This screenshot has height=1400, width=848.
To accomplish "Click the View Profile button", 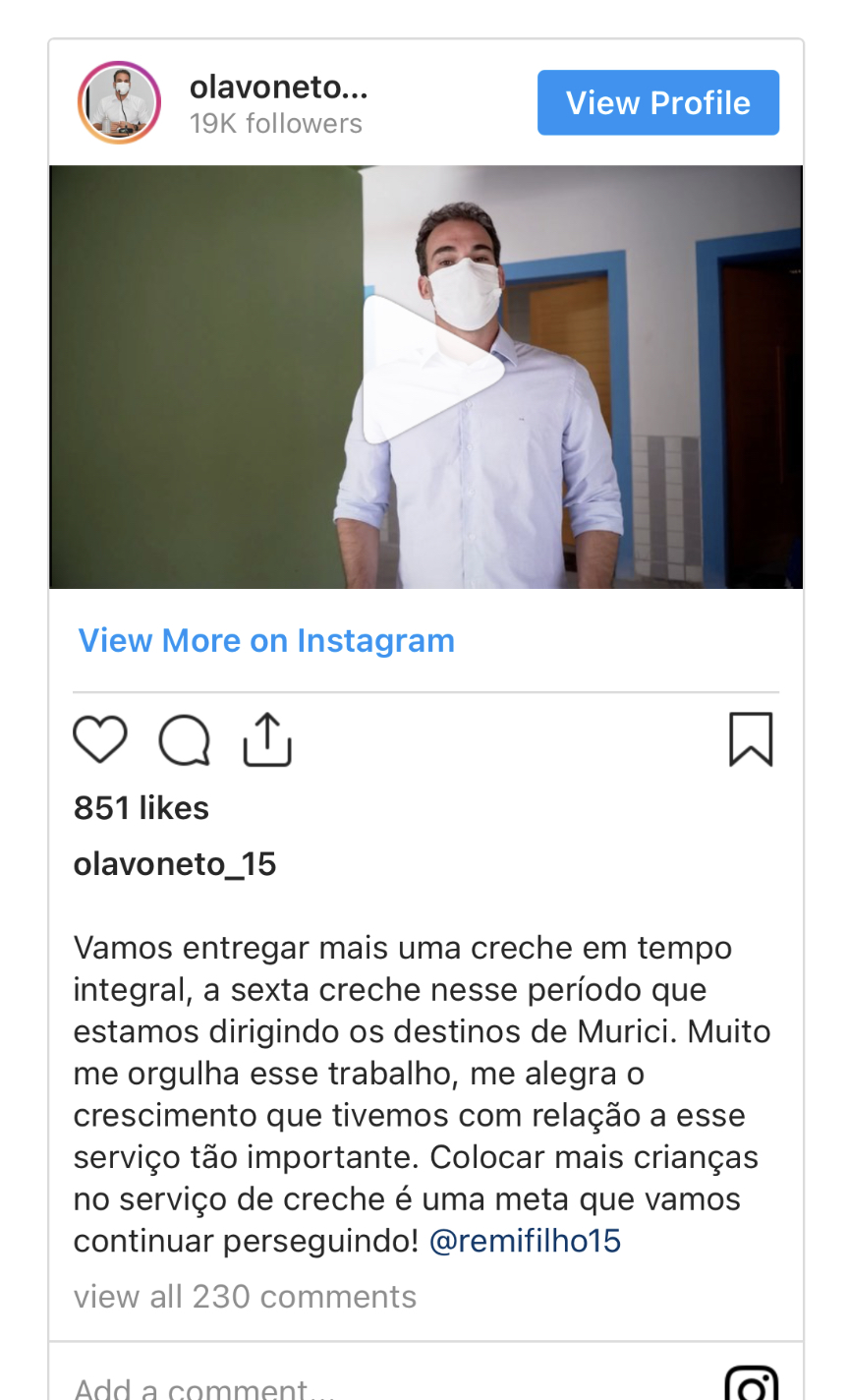I will click(658, 102).
